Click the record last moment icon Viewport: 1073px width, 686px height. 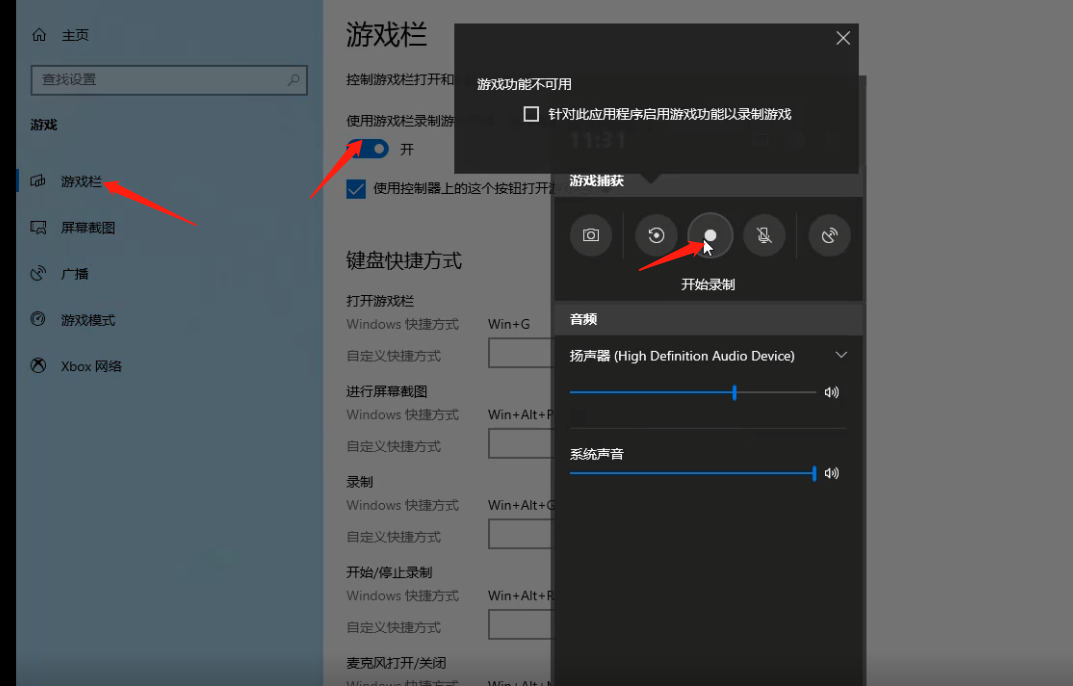655,235
